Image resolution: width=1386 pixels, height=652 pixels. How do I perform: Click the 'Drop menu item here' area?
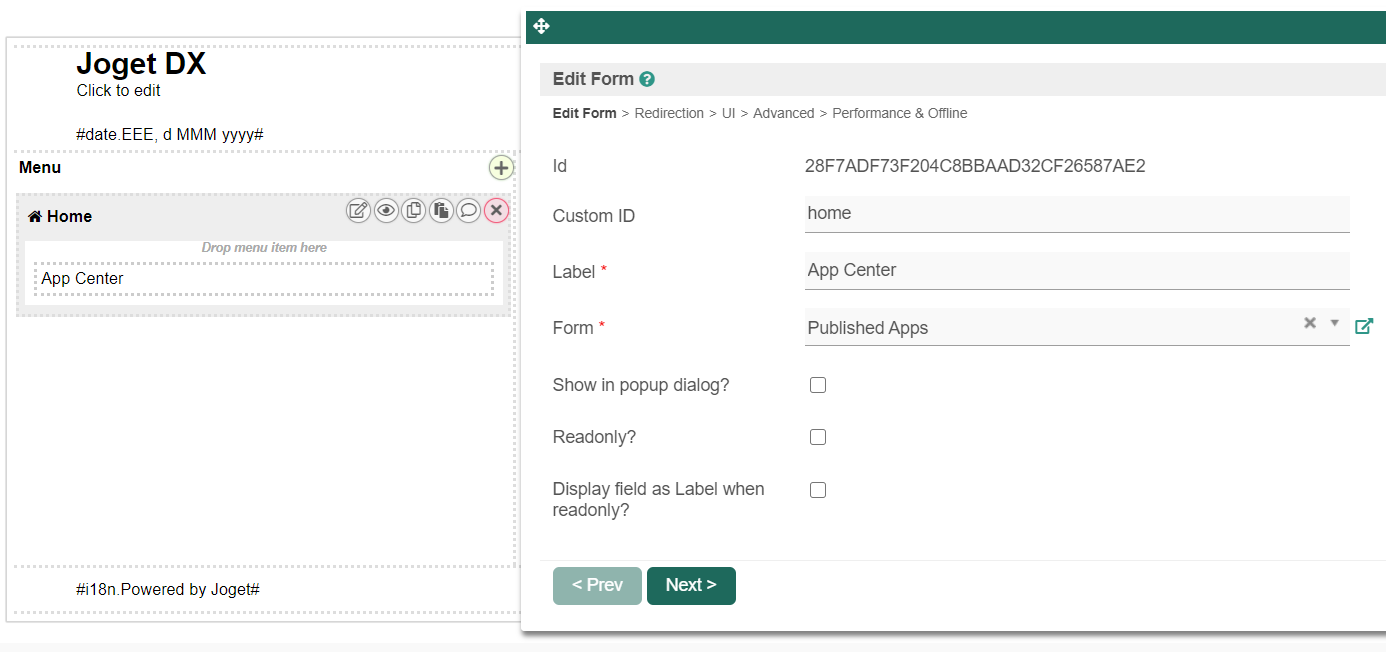[264, 248]
